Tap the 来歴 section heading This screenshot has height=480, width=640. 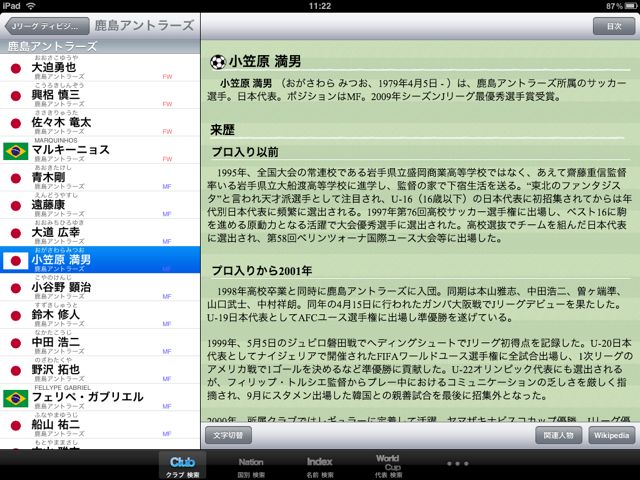(x=222, y=130)
